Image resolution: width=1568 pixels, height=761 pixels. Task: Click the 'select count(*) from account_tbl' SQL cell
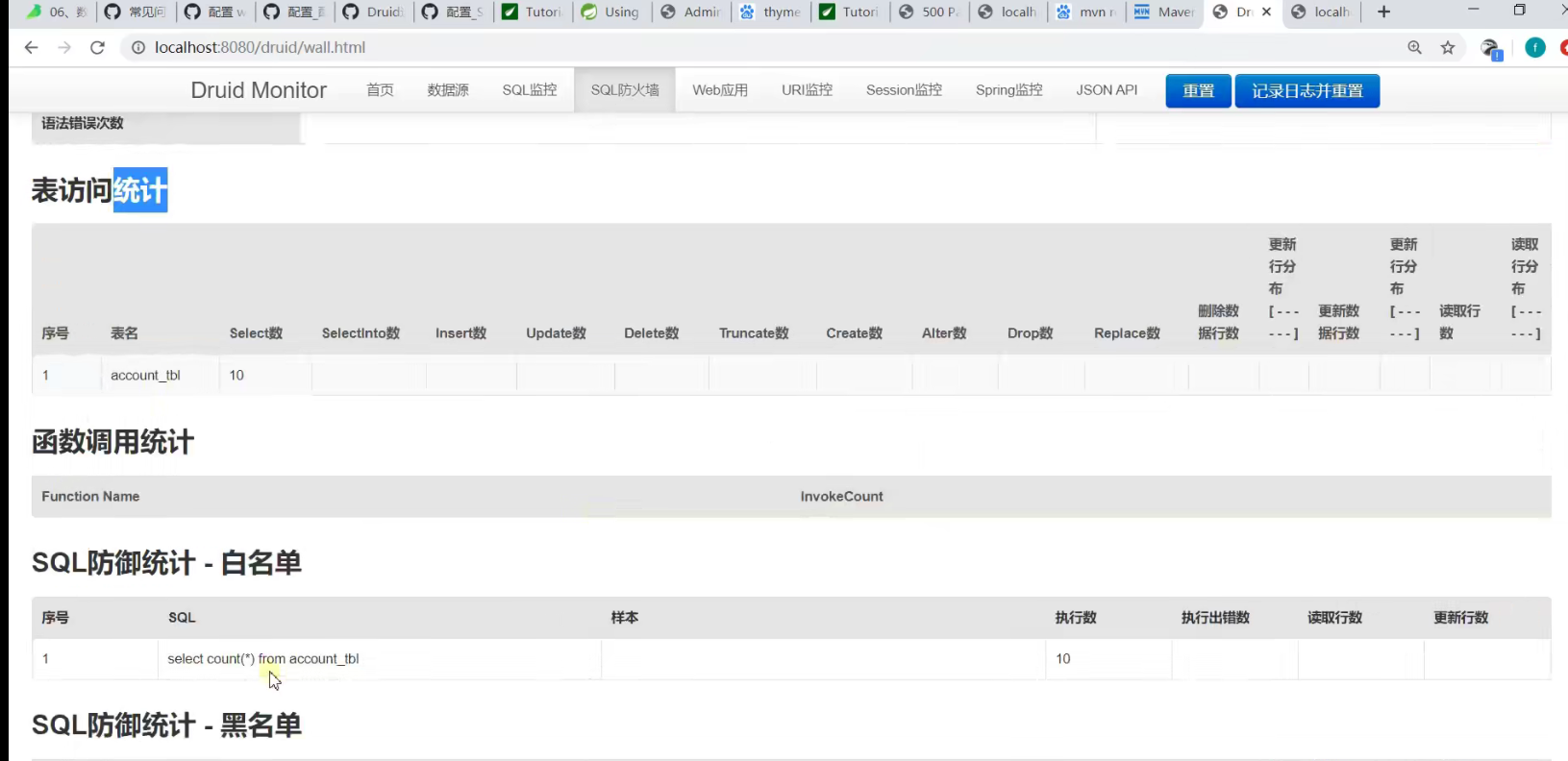click(x=262, y=659)
